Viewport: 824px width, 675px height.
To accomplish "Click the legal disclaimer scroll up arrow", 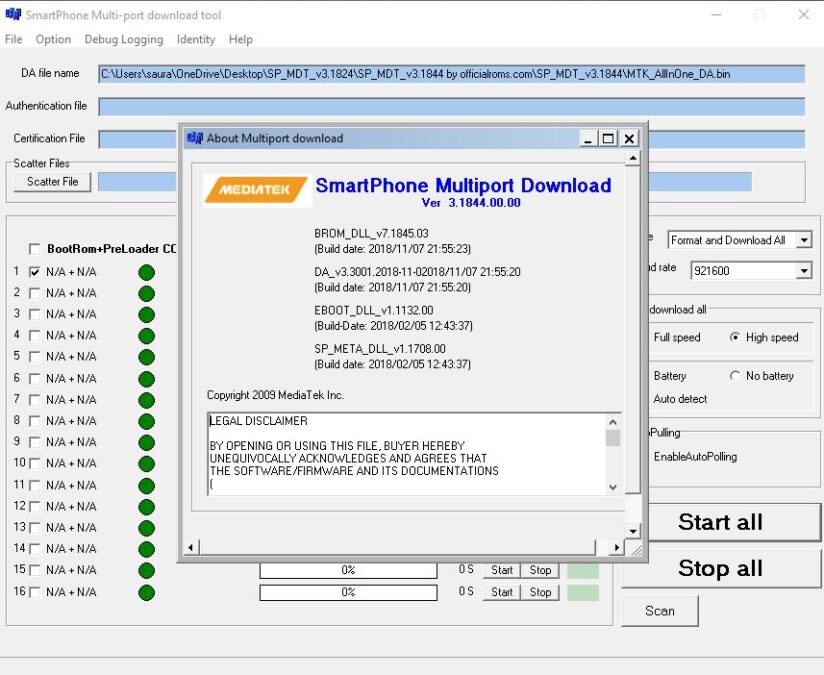I will pyautogui.click(x=613, y=422).
